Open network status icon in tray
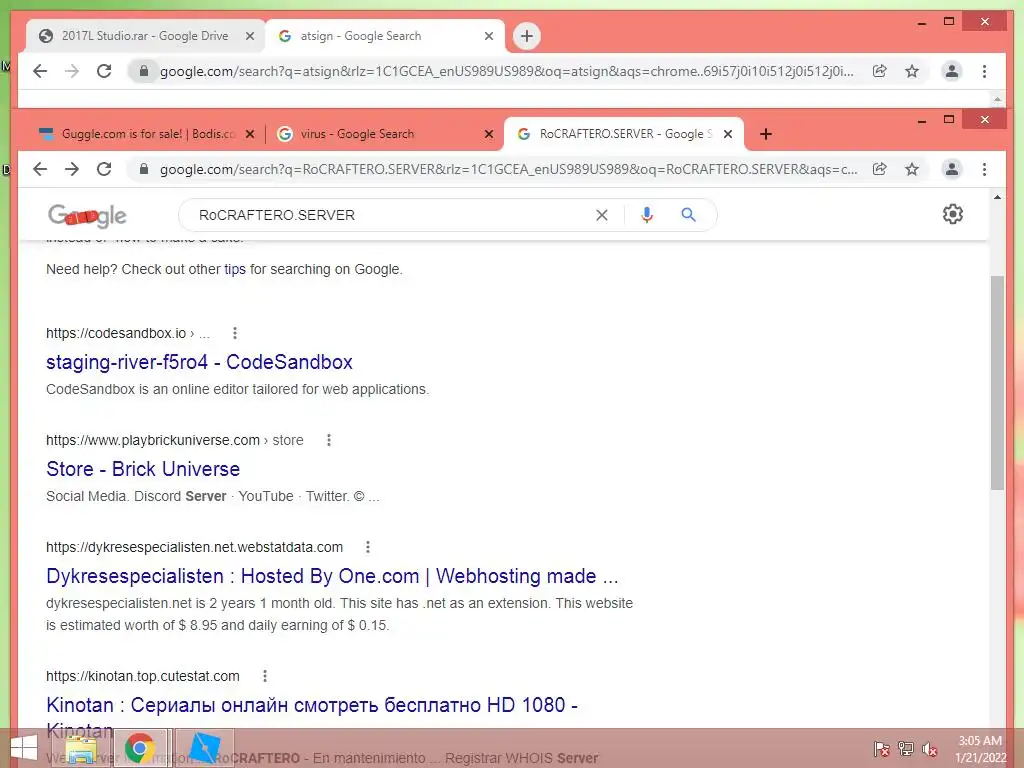Viewport: 1024px width, 768px height. point(905,749)
